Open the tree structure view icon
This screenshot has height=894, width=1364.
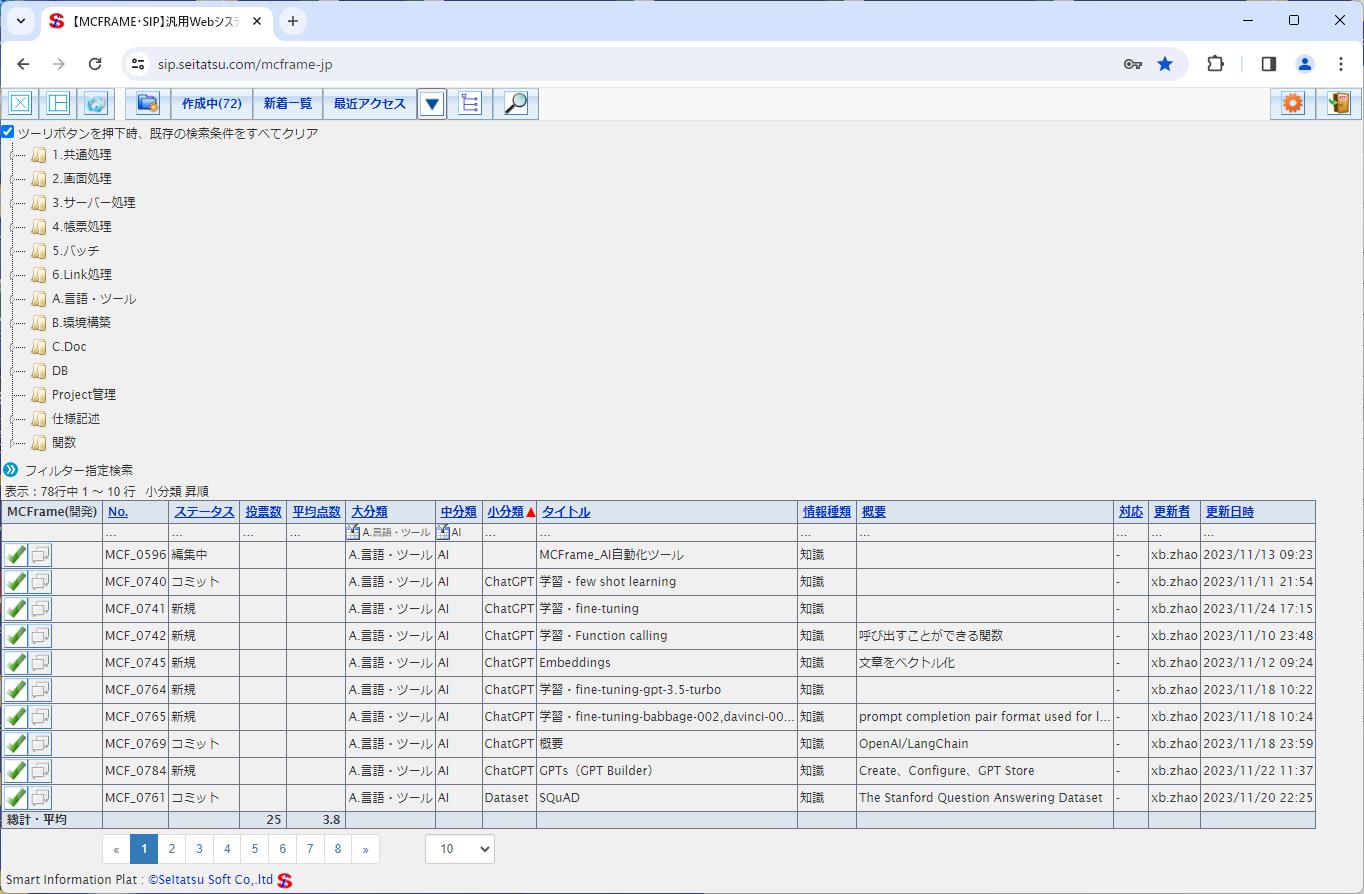tap(470, 103)
